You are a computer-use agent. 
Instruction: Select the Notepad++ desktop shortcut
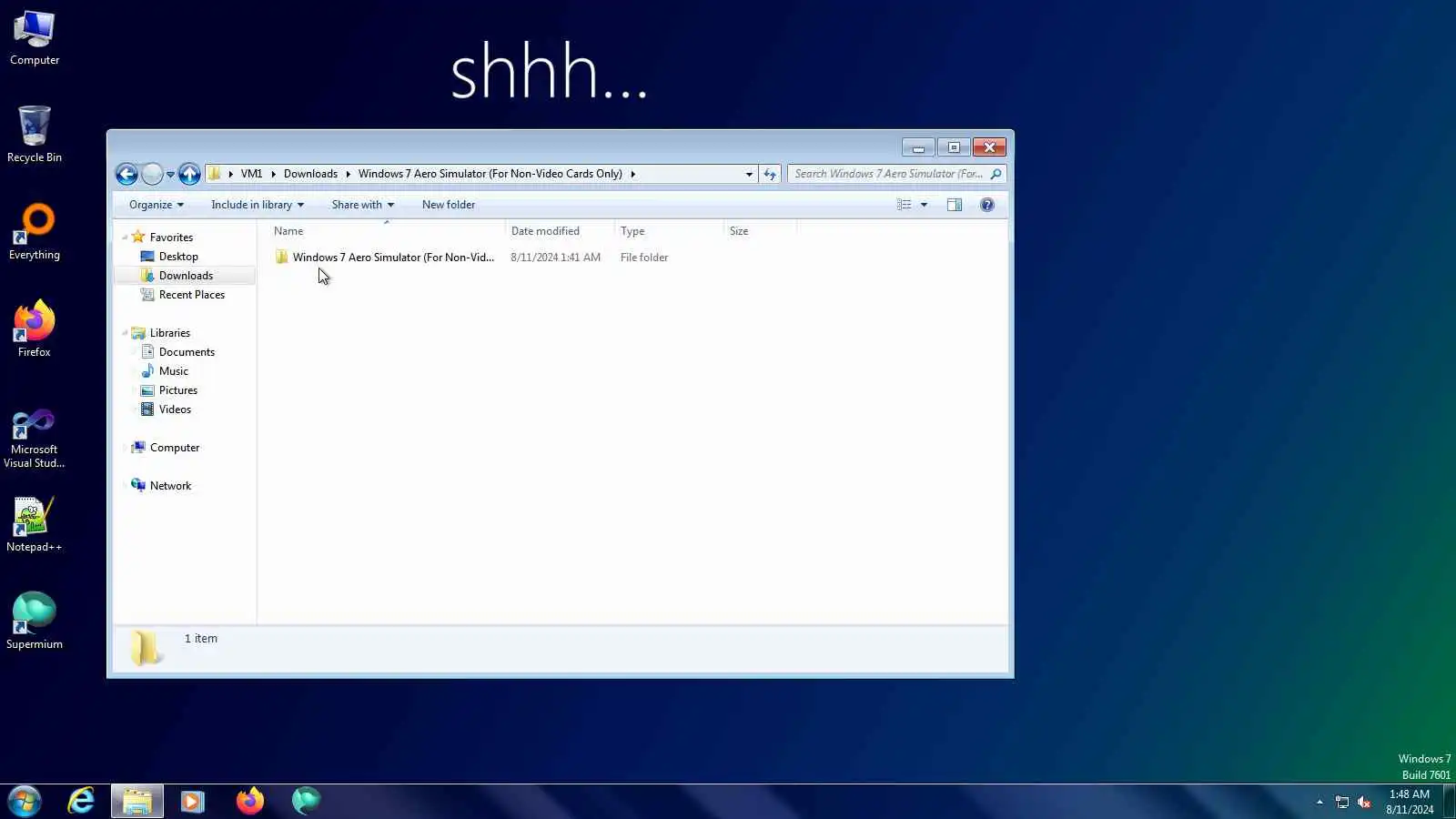pyautogui.click(x=35, y=525)
